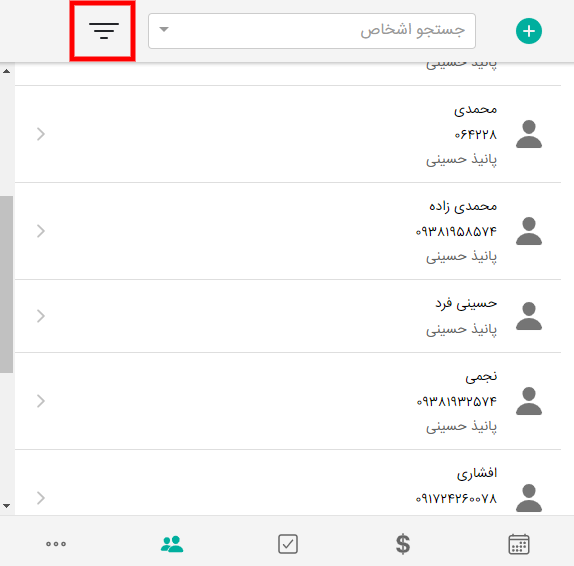Open details chevron for محمدی زاده

(41, 231)
